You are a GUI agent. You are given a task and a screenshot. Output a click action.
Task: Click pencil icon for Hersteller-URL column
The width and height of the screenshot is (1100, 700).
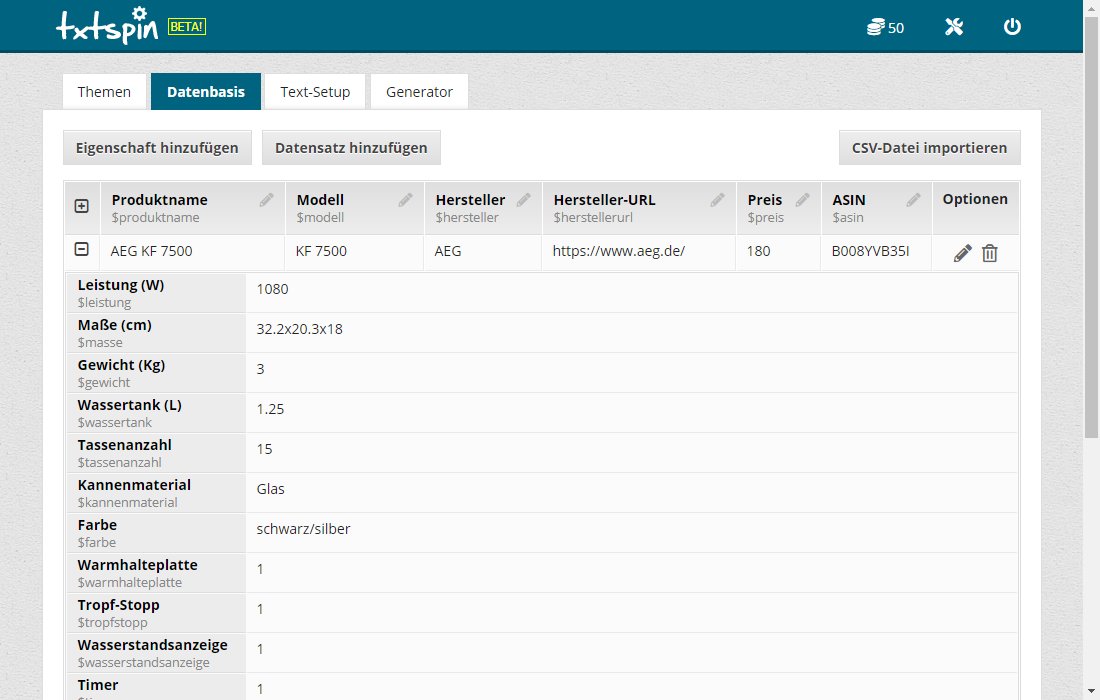pos(717,200)
